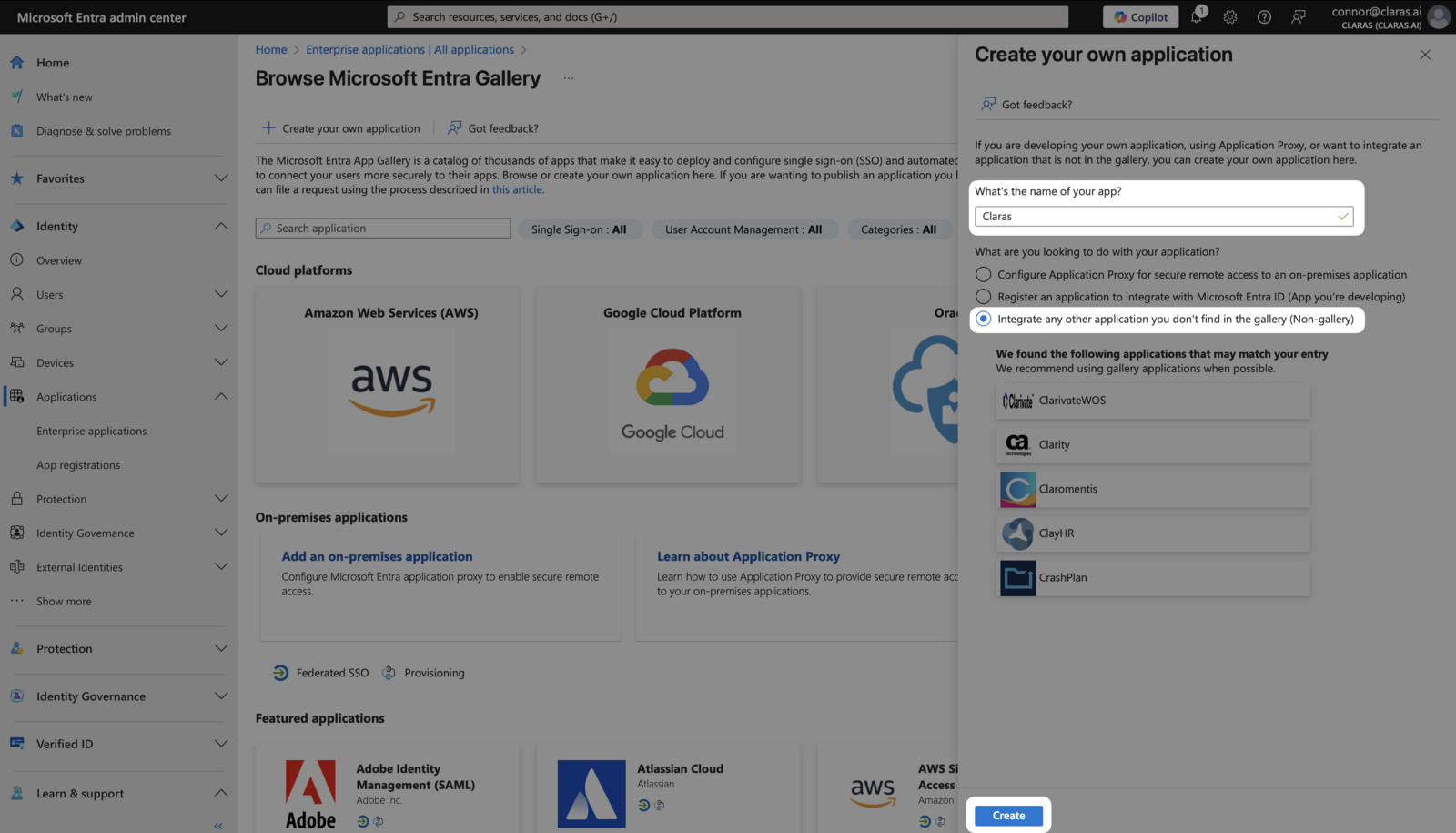The height and width of the screenshot is (833, 1456).
Task: Click the Search application box
Action: tap(383, 229)
